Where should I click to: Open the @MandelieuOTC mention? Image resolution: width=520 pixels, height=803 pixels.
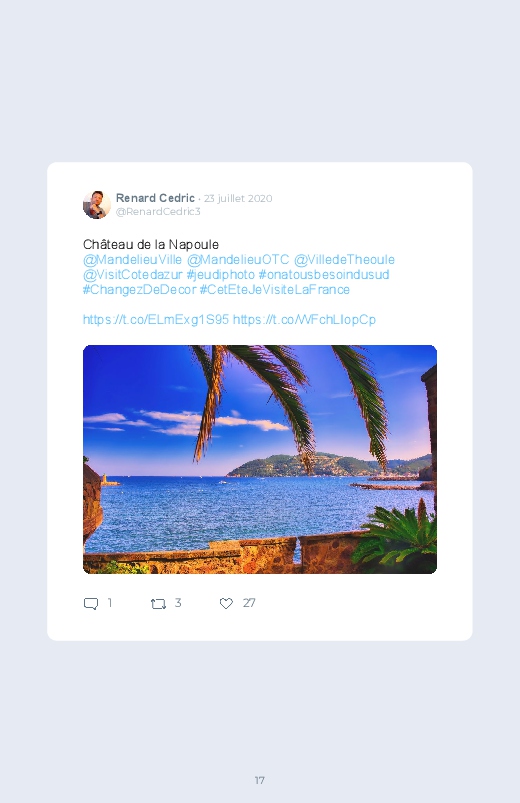(238, 260)
